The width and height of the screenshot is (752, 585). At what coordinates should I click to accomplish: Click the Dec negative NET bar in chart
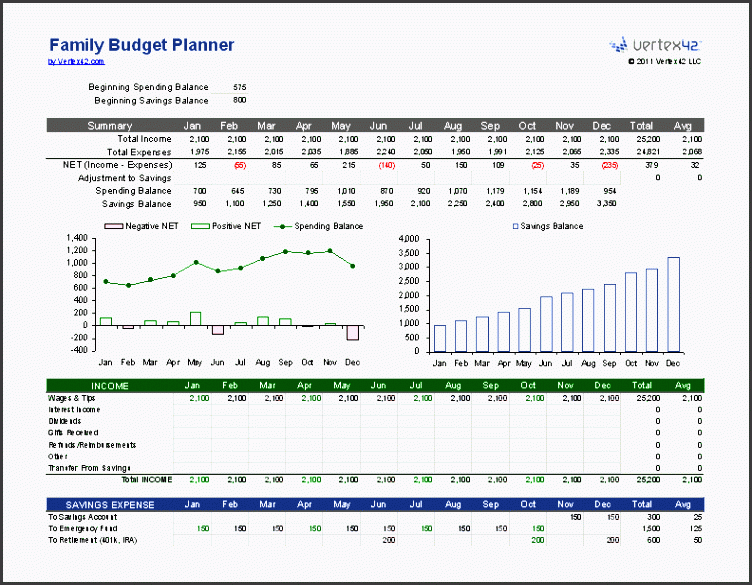352,332
